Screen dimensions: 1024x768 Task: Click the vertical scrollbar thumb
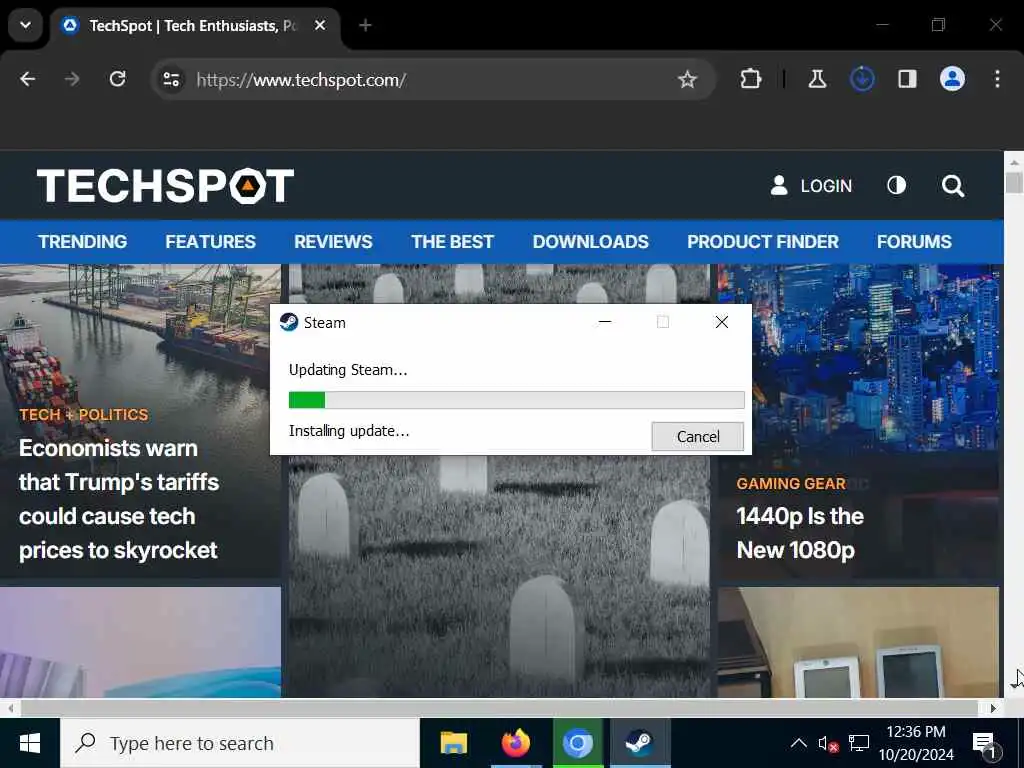[x=1014, y=182]
